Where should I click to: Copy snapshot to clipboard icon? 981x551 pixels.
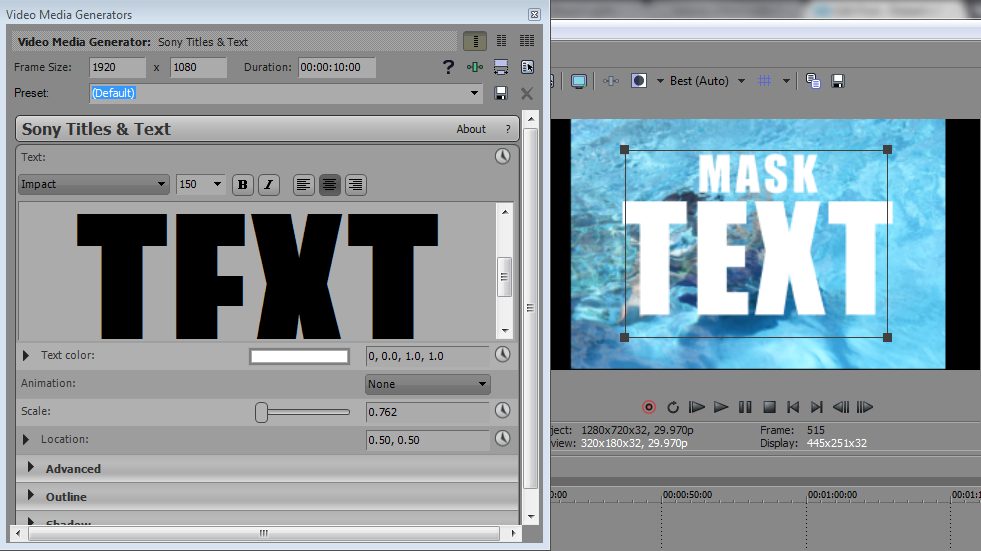tap(813, 81)
